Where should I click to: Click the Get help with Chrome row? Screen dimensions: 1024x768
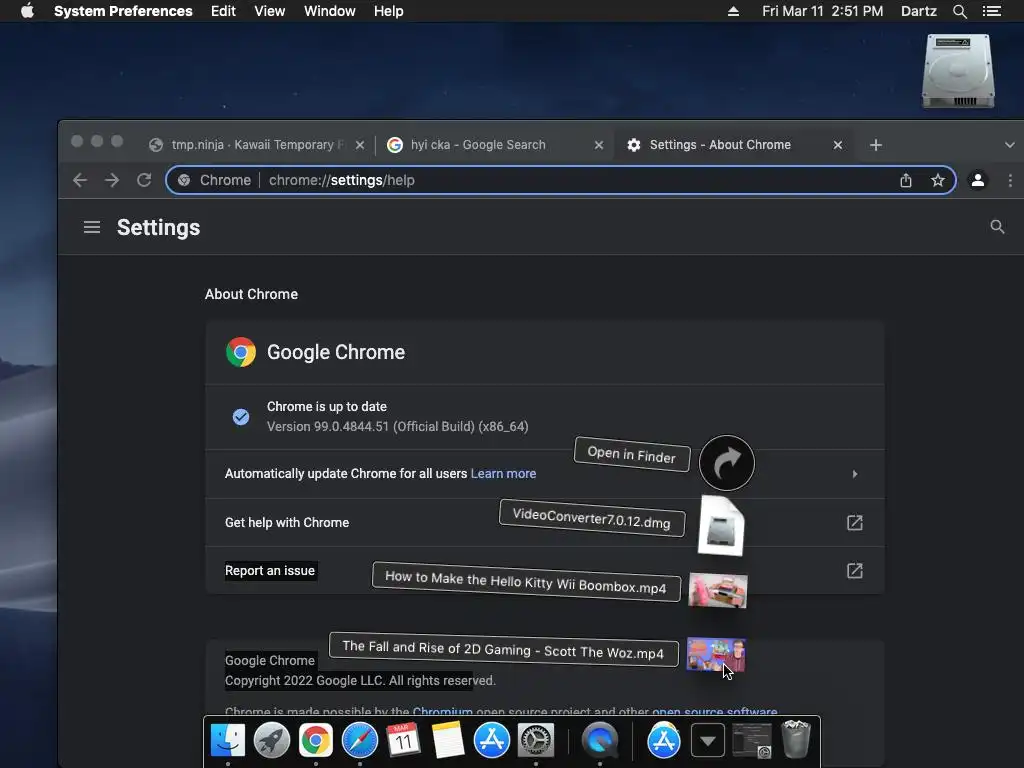(545, 522)
